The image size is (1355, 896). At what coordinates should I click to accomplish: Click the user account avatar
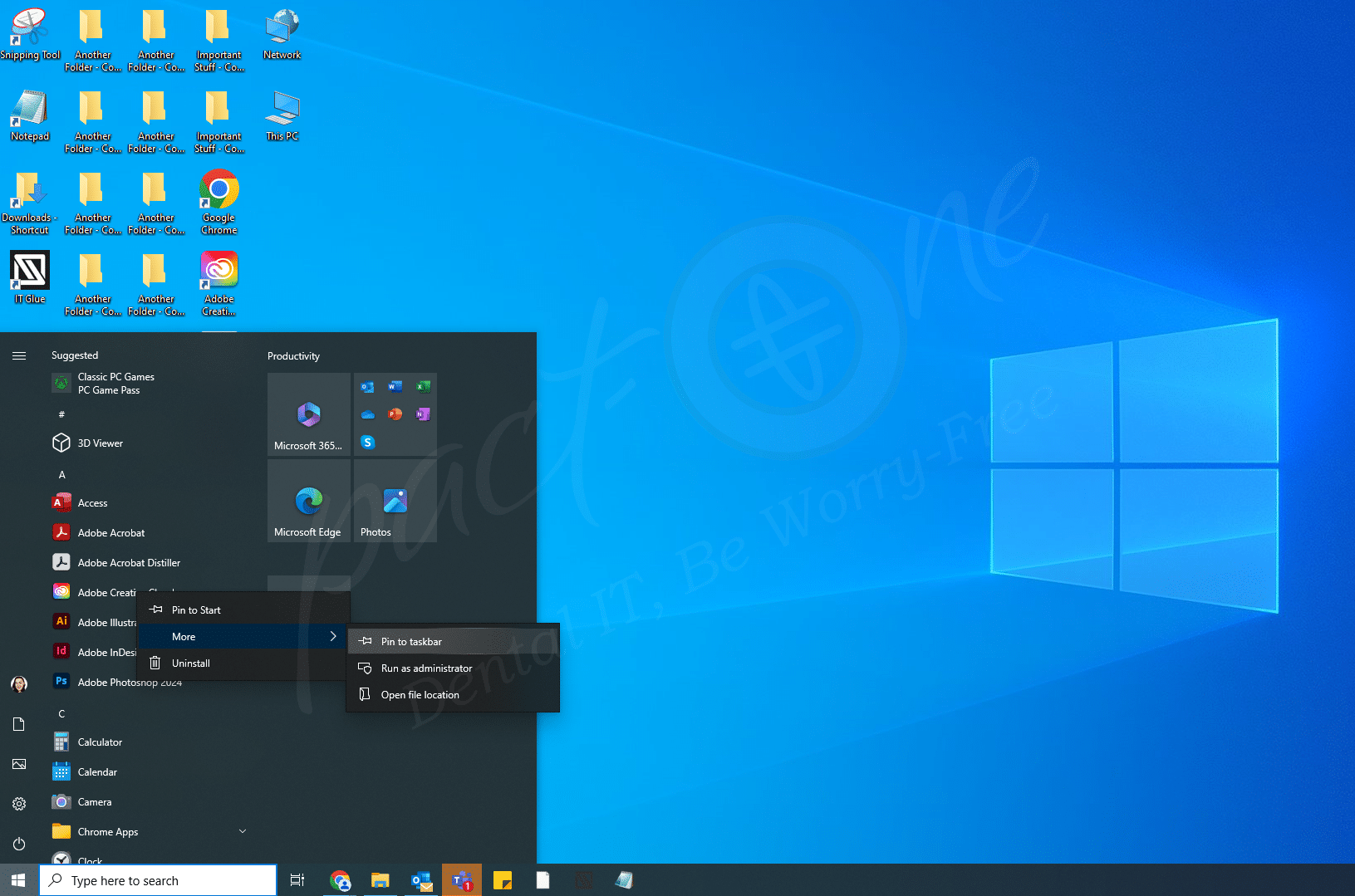tap(19, 683)
